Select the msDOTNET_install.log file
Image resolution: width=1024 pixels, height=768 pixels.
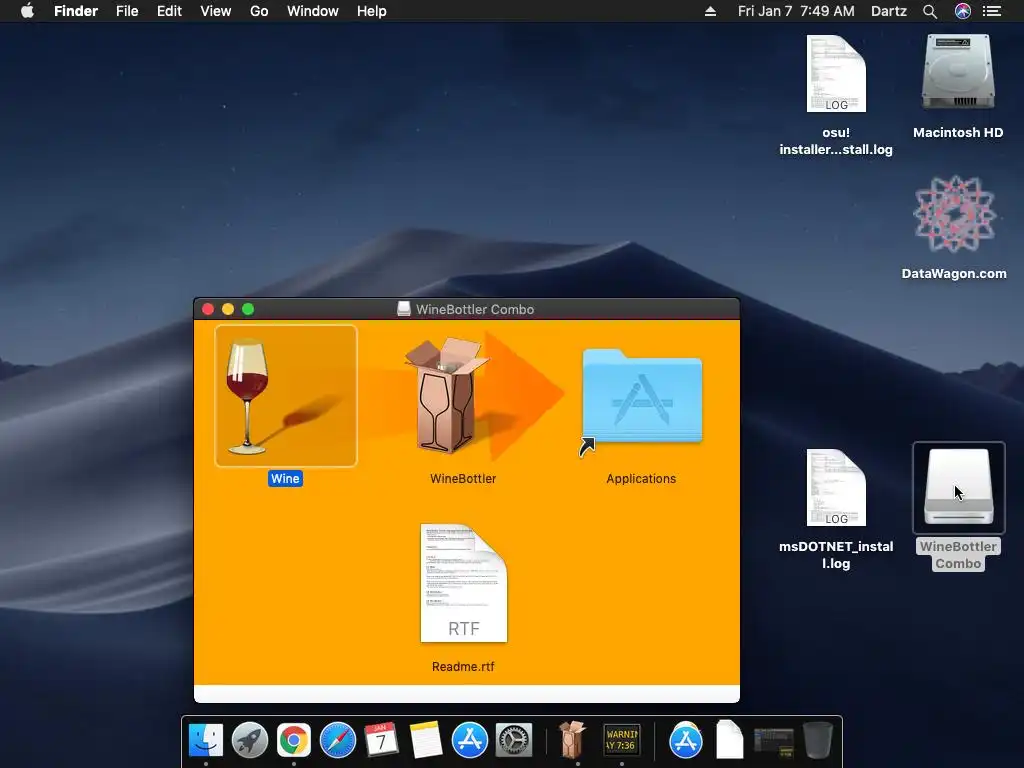point(836,488)
